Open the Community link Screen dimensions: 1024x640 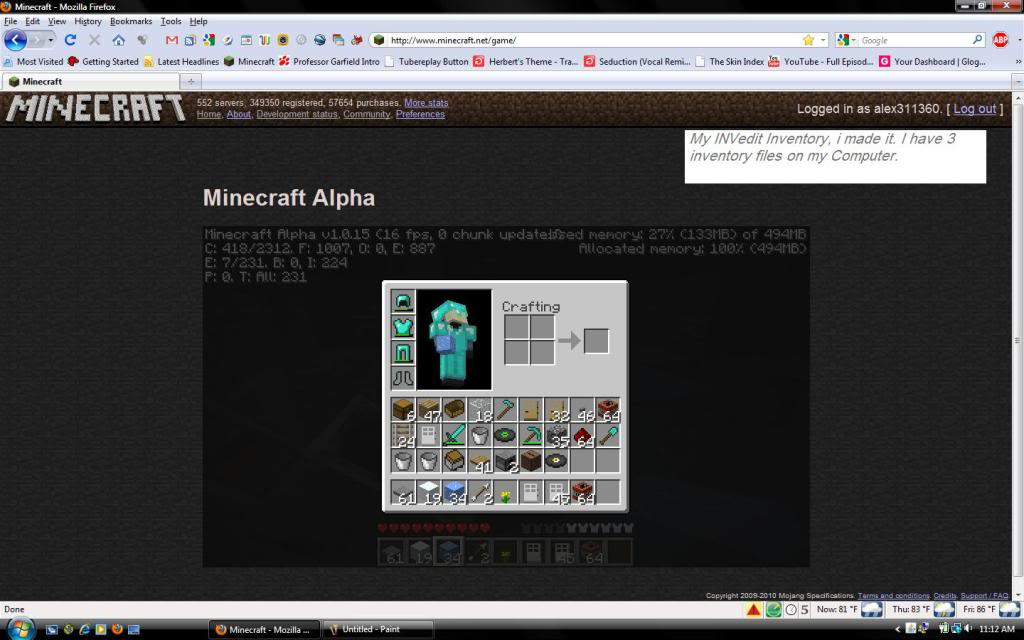coord(366,114)
